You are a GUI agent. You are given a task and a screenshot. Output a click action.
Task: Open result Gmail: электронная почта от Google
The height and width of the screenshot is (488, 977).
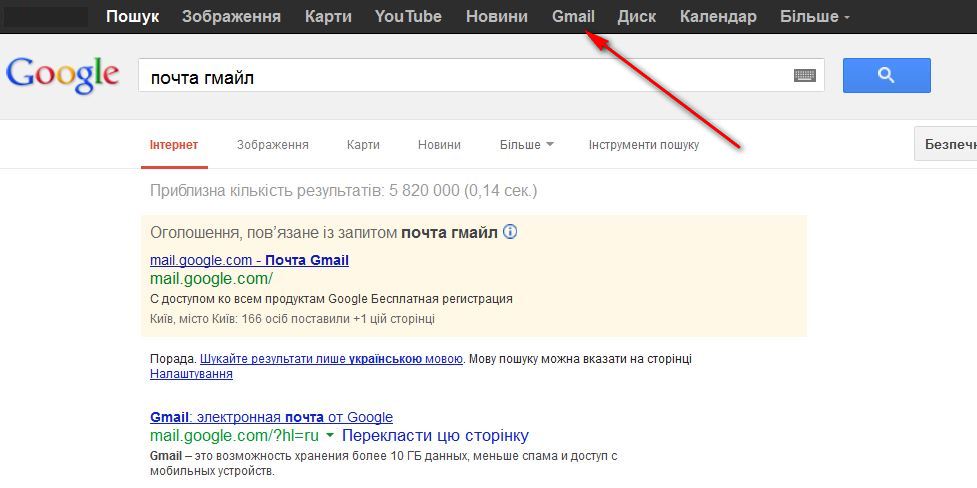[272, 417]
